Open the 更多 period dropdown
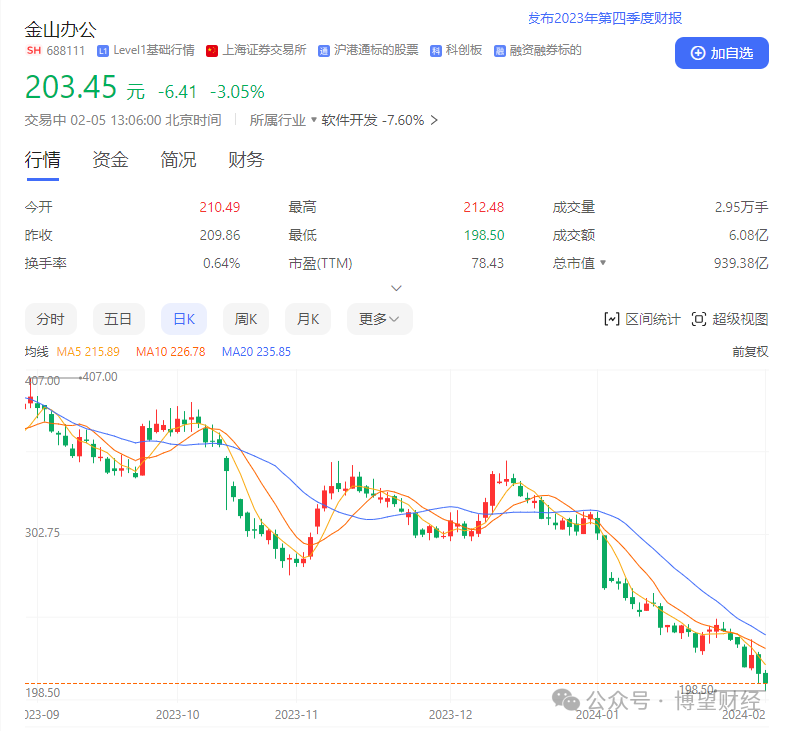The image size is (785, 731). [x=379, y=319]
